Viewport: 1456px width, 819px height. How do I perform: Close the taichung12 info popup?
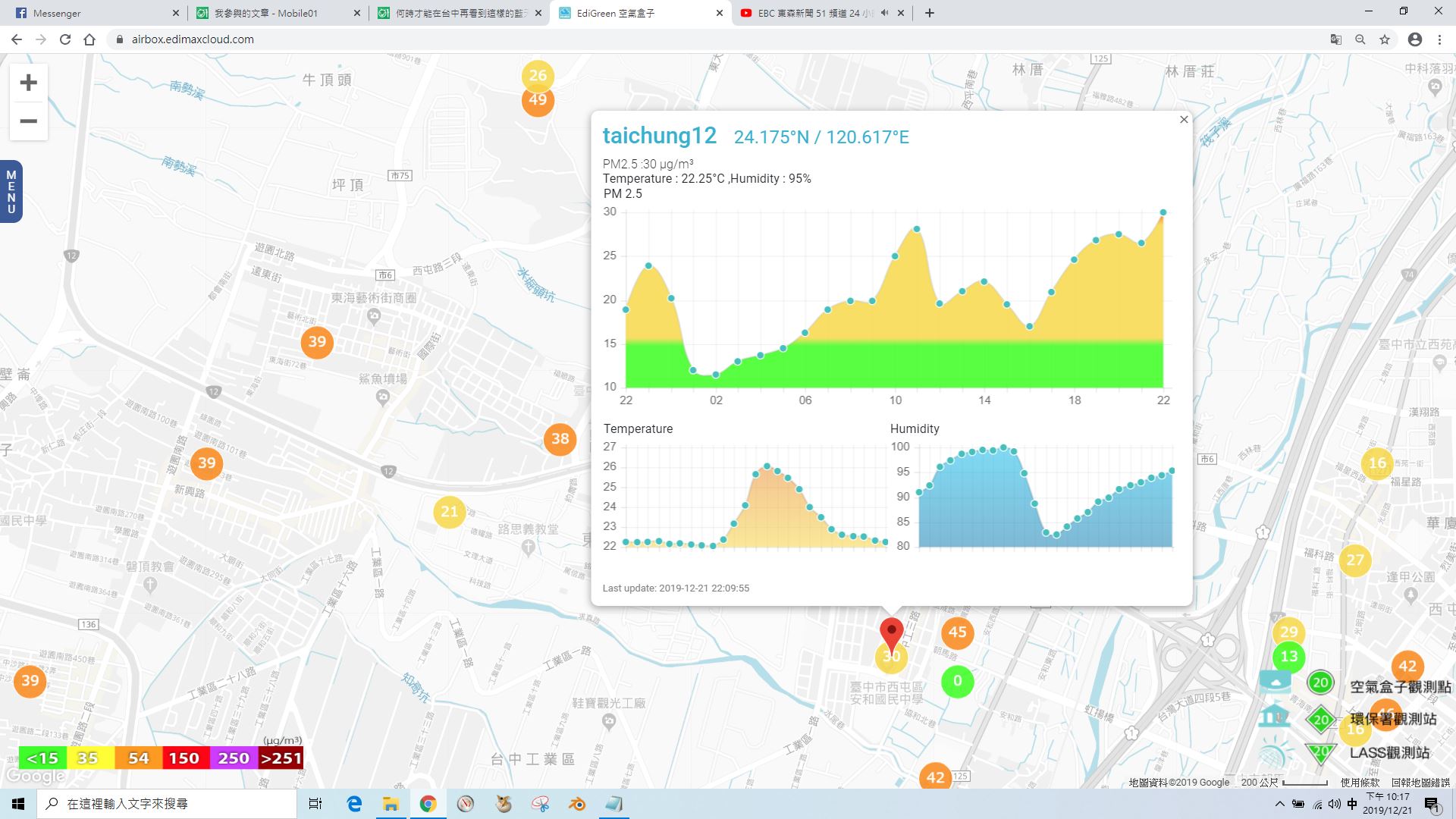[1184, 120]
